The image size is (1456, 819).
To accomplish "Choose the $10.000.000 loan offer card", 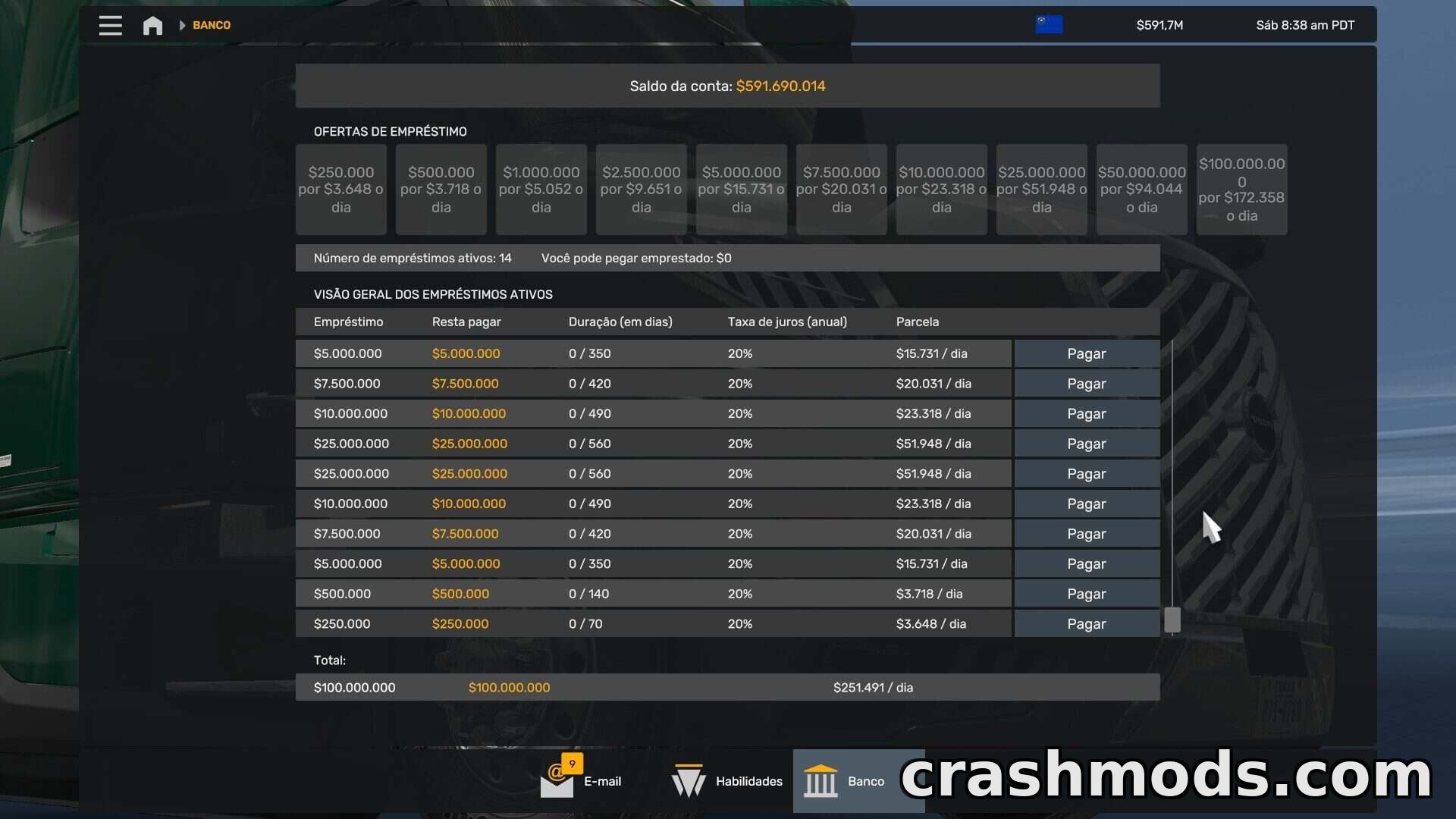I will [942, 190].
